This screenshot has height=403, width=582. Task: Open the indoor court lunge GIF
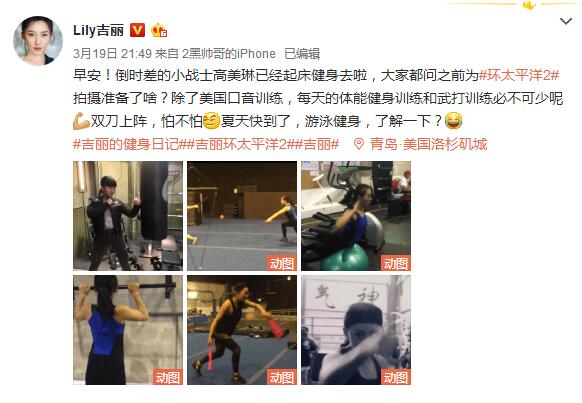point(242,216)
